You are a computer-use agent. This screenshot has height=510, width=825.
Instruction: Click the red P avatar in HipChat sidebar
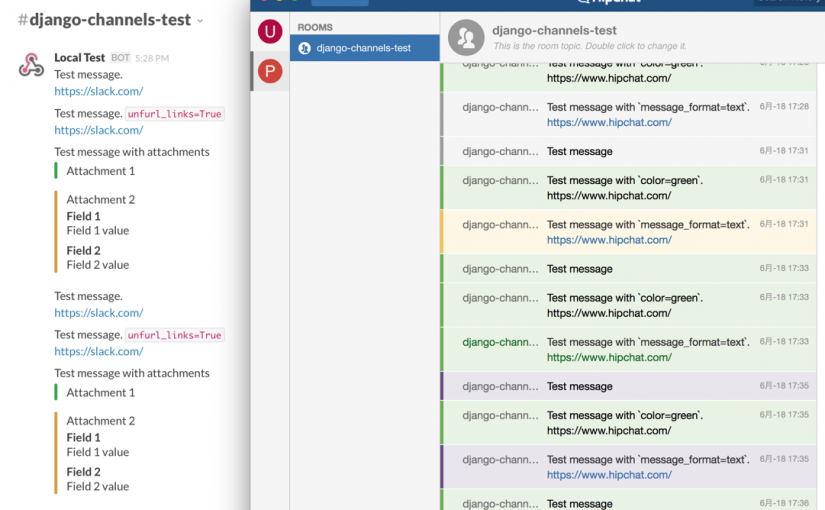270,71
